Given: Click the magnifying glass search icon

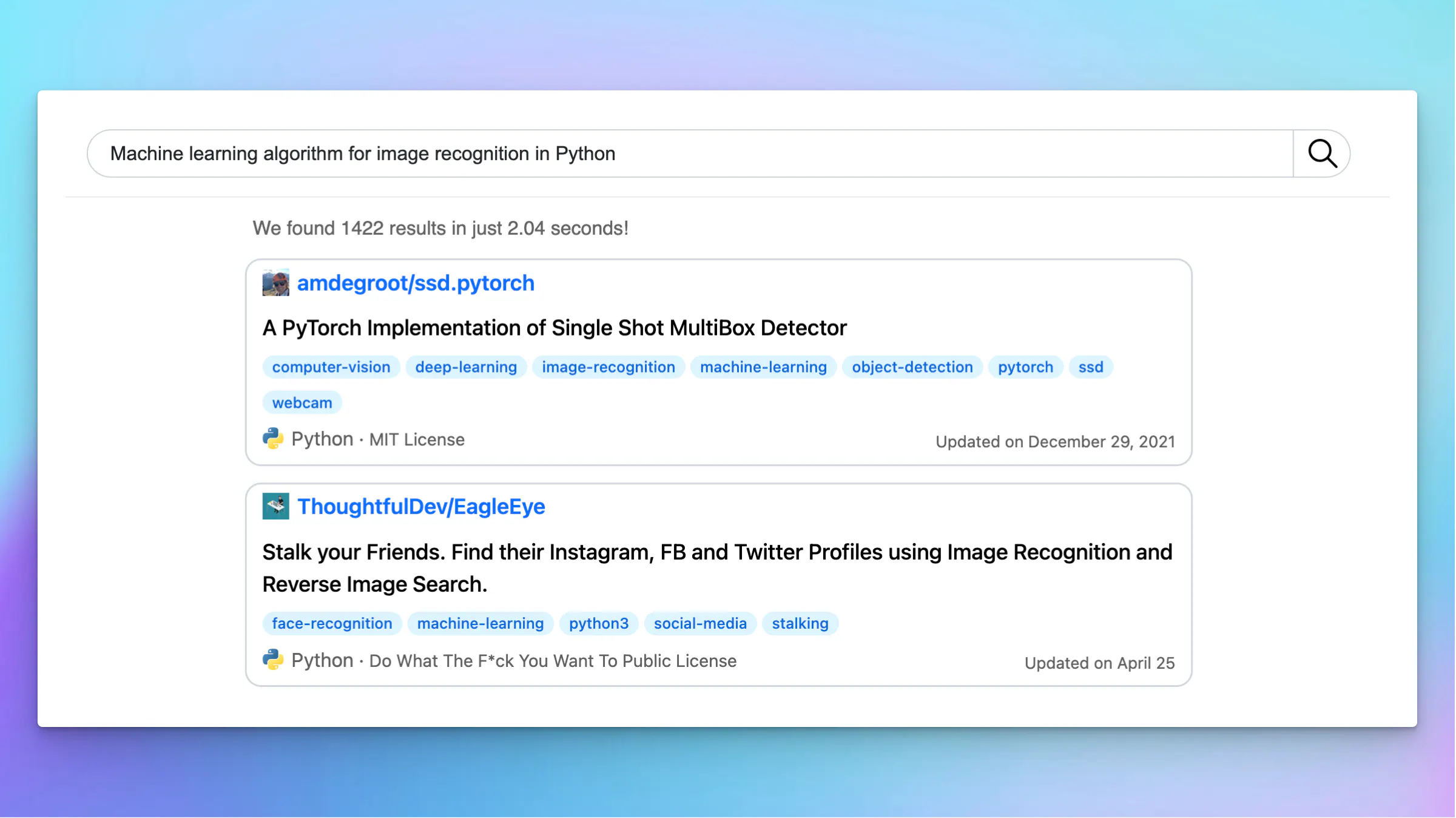Looking at the screenshot, I should (x=1322, y=154).
